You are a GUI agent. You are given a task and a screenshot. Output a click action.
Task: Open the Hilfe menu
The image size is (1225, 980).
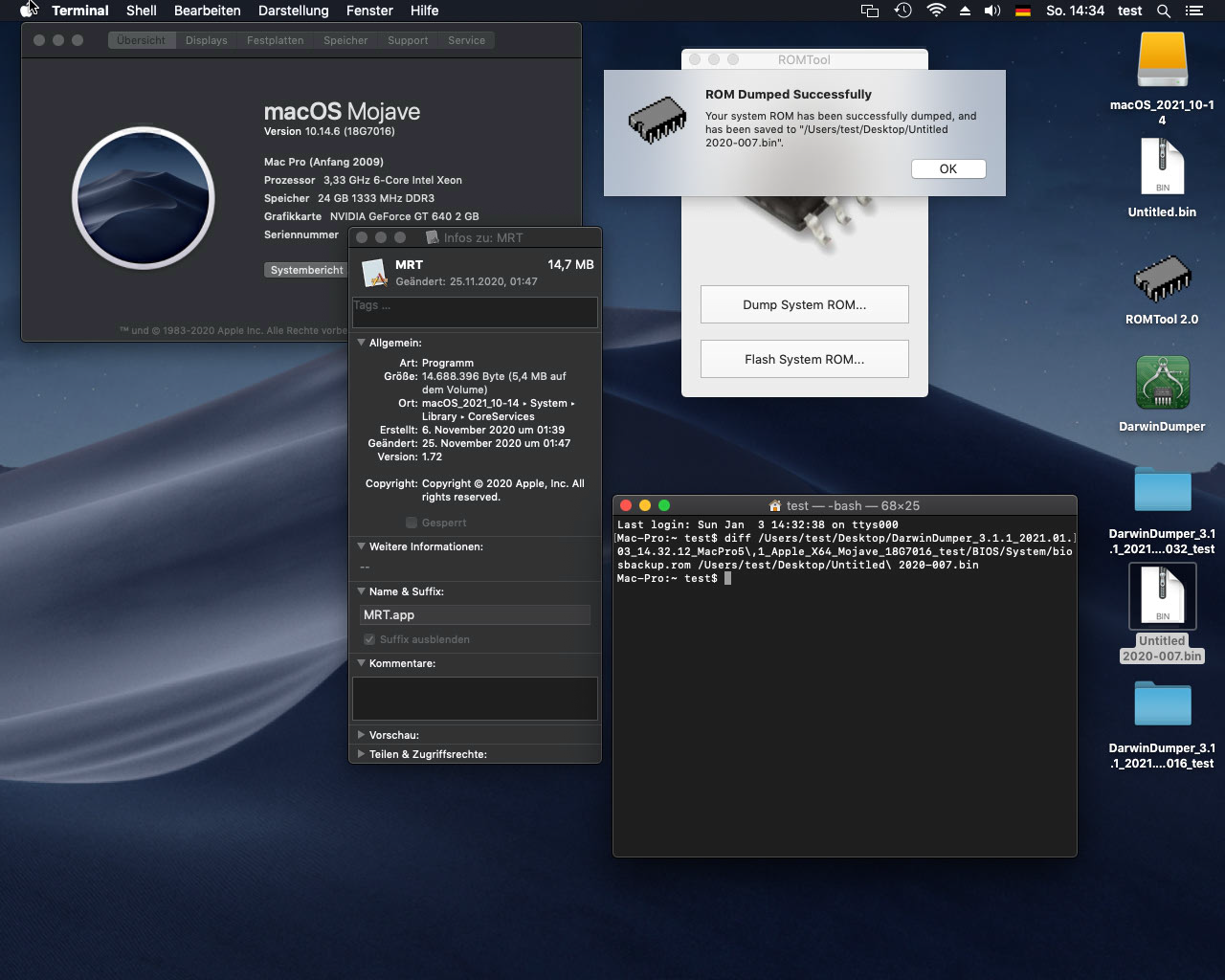[x=424, y=11]
